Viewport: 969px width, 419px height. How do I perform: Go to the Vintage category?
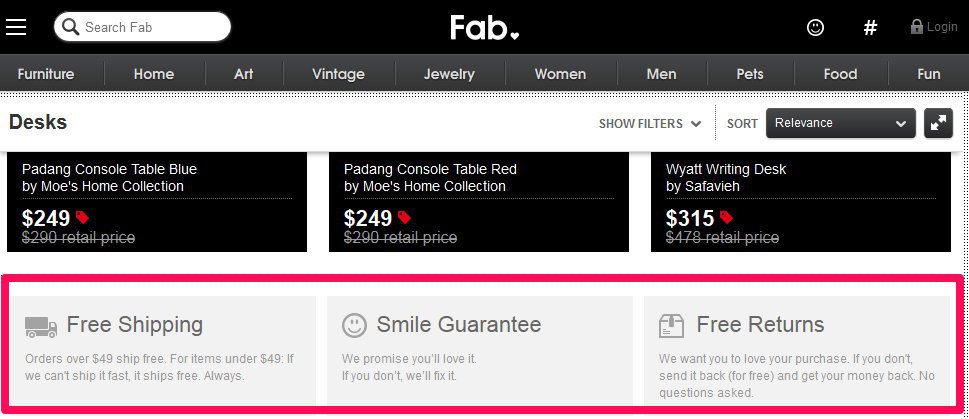(x=338, y=74)
